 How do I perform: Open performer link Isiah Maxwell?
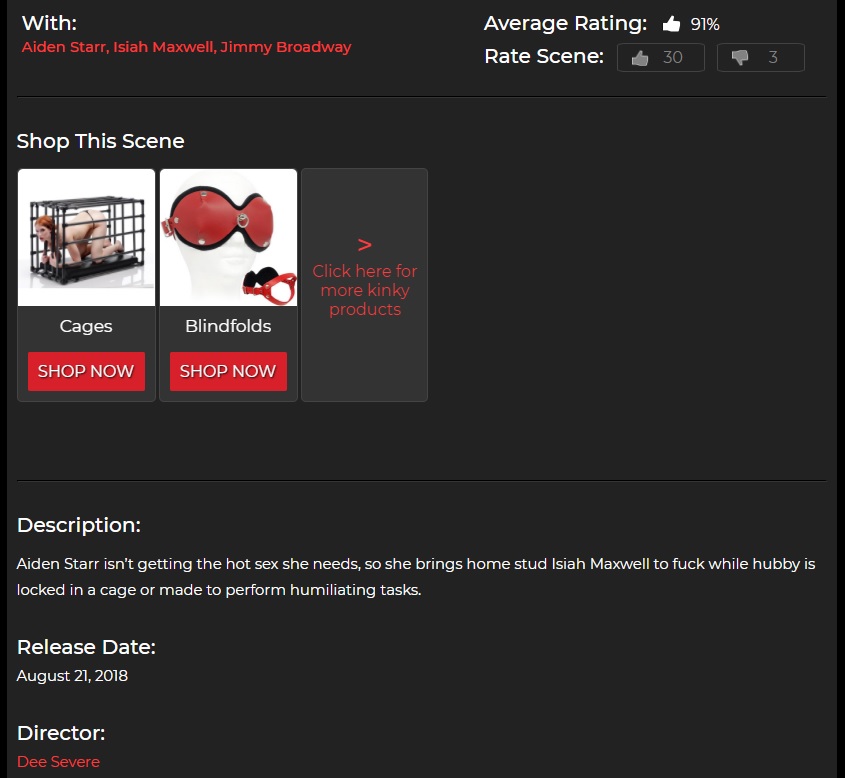tap(164, 47)
